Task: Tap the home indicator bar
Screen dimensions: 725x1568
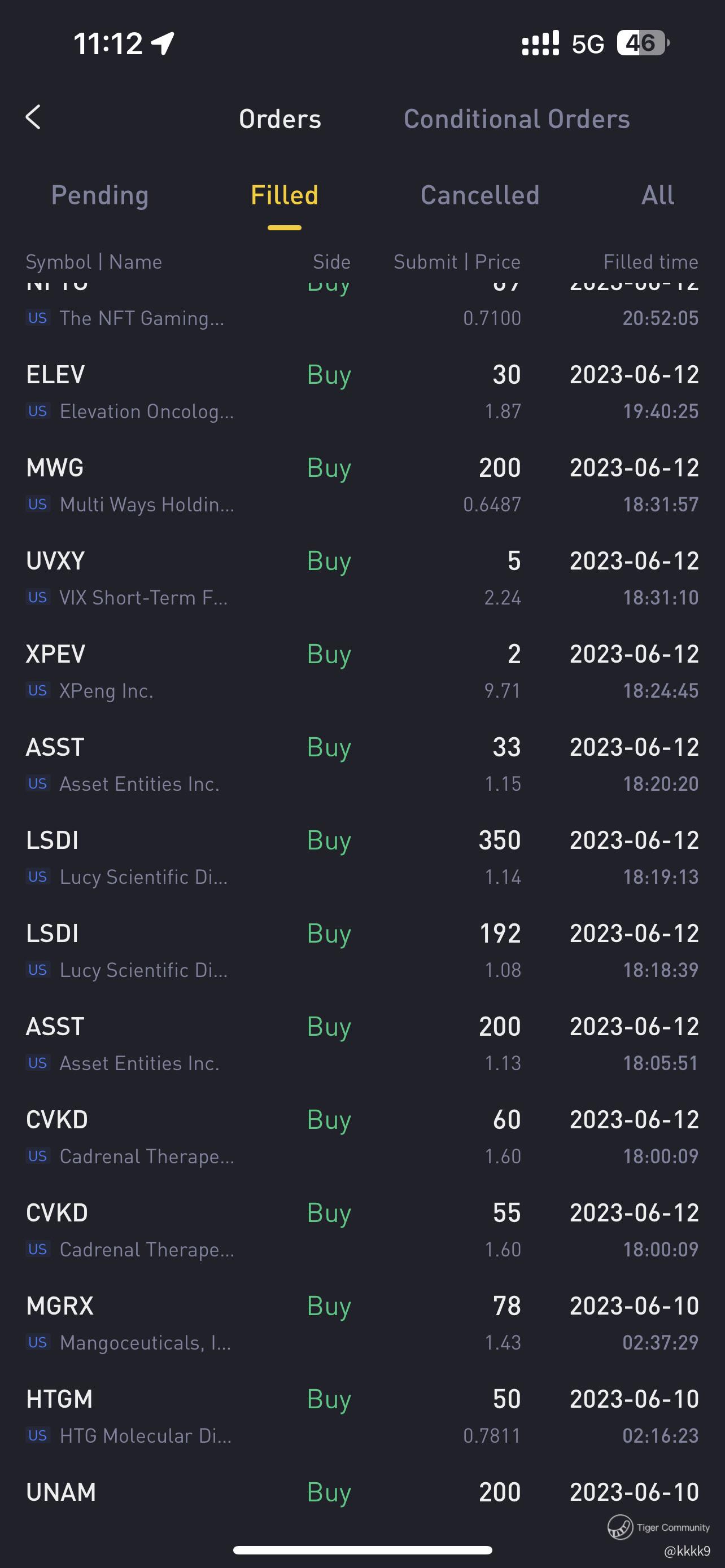Action: point(362,1550)
